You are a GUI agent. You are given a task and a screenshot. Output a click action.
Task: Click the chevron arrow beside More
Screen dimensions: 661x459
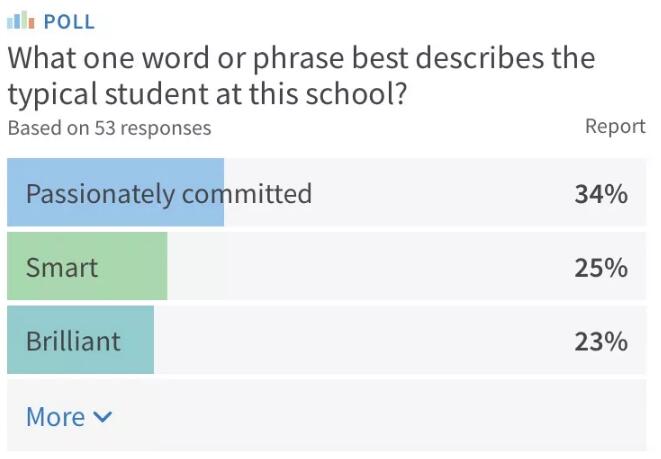[x=102, y=417]
